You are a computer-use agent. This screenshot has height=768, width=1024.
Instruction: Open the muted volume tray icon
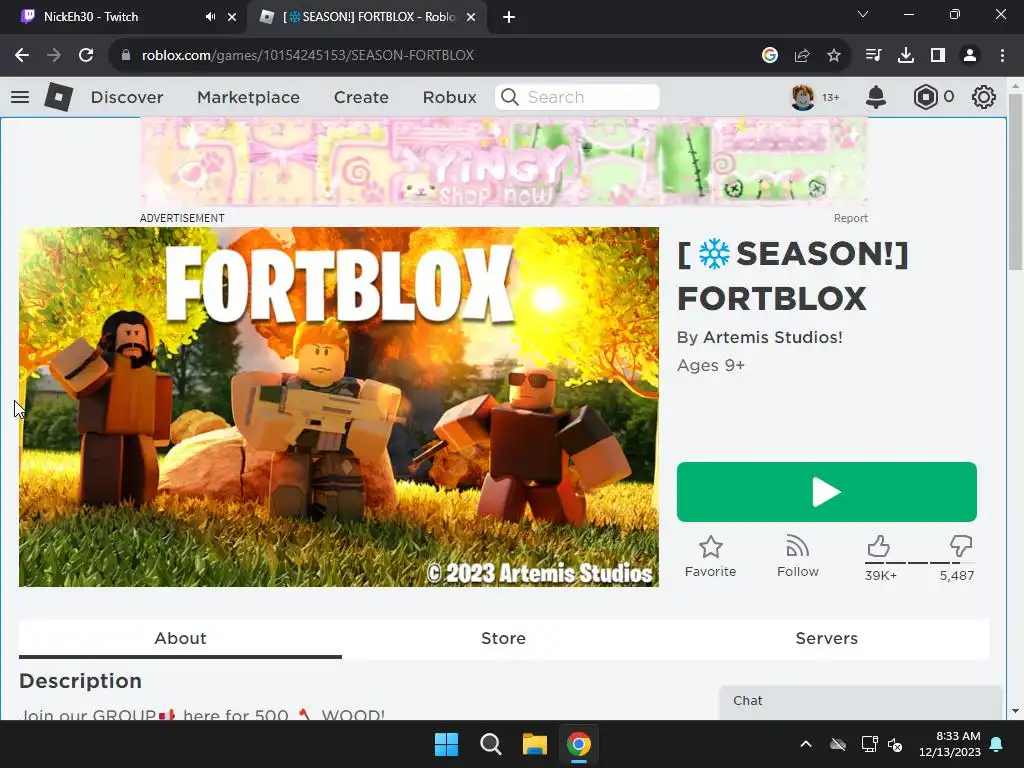point(895,744)
